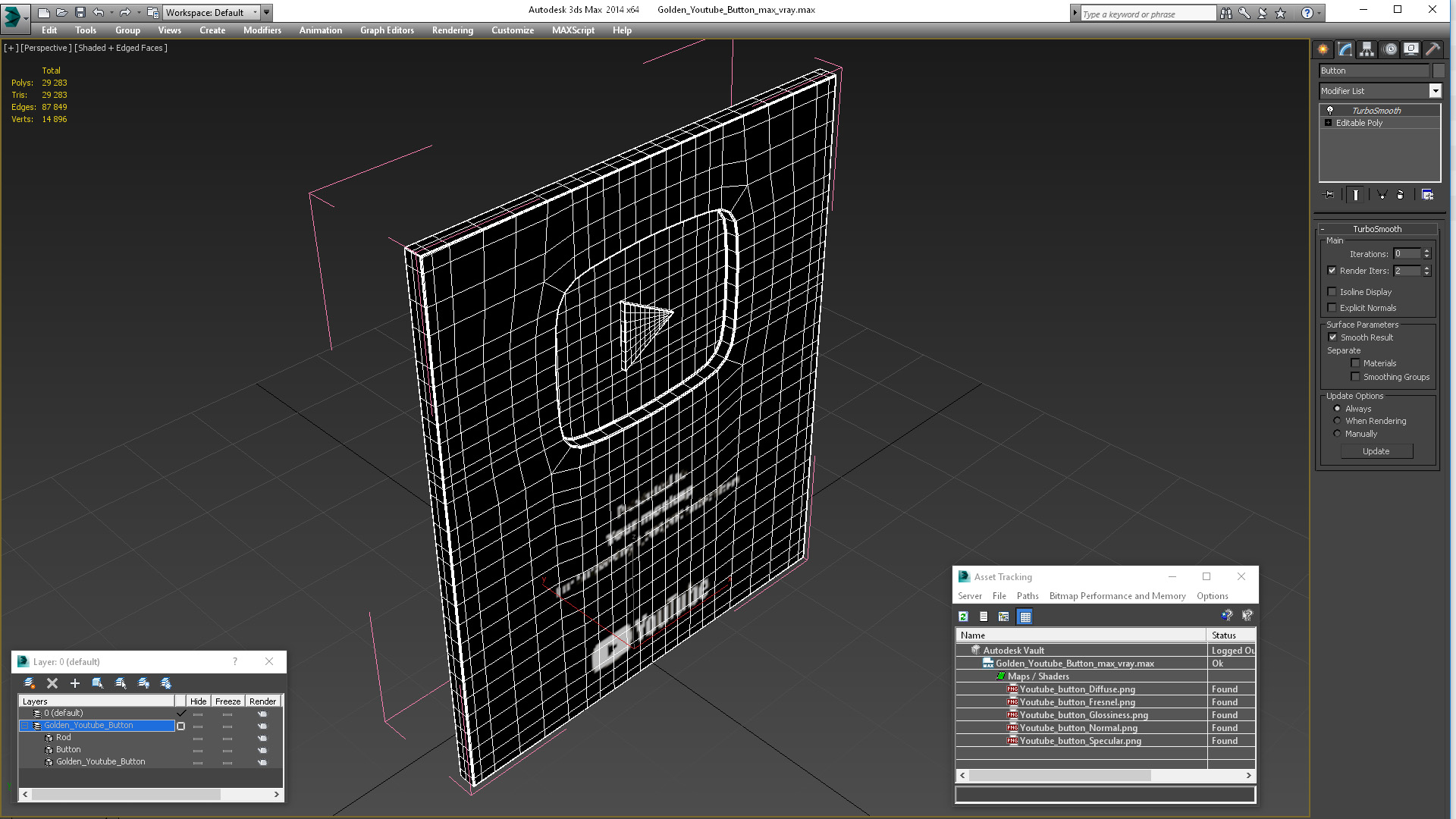The image size is (1456, 819).
Task: Click the Update button
Action: (1376, 451)
